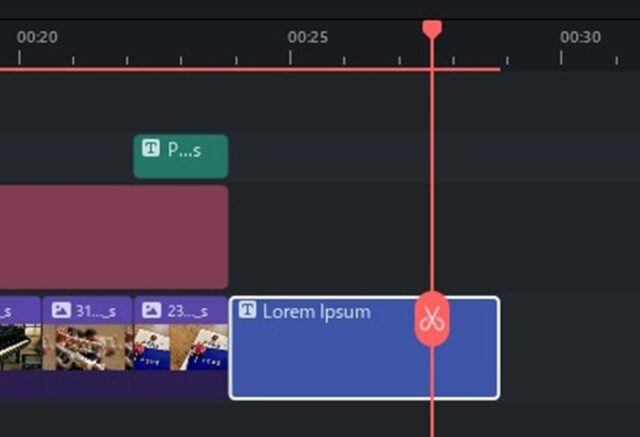Screen dimensions: 640x437
Task: Grab the red playhead handle on ruler
Action: pyautogui.click(x=432, y=28)
